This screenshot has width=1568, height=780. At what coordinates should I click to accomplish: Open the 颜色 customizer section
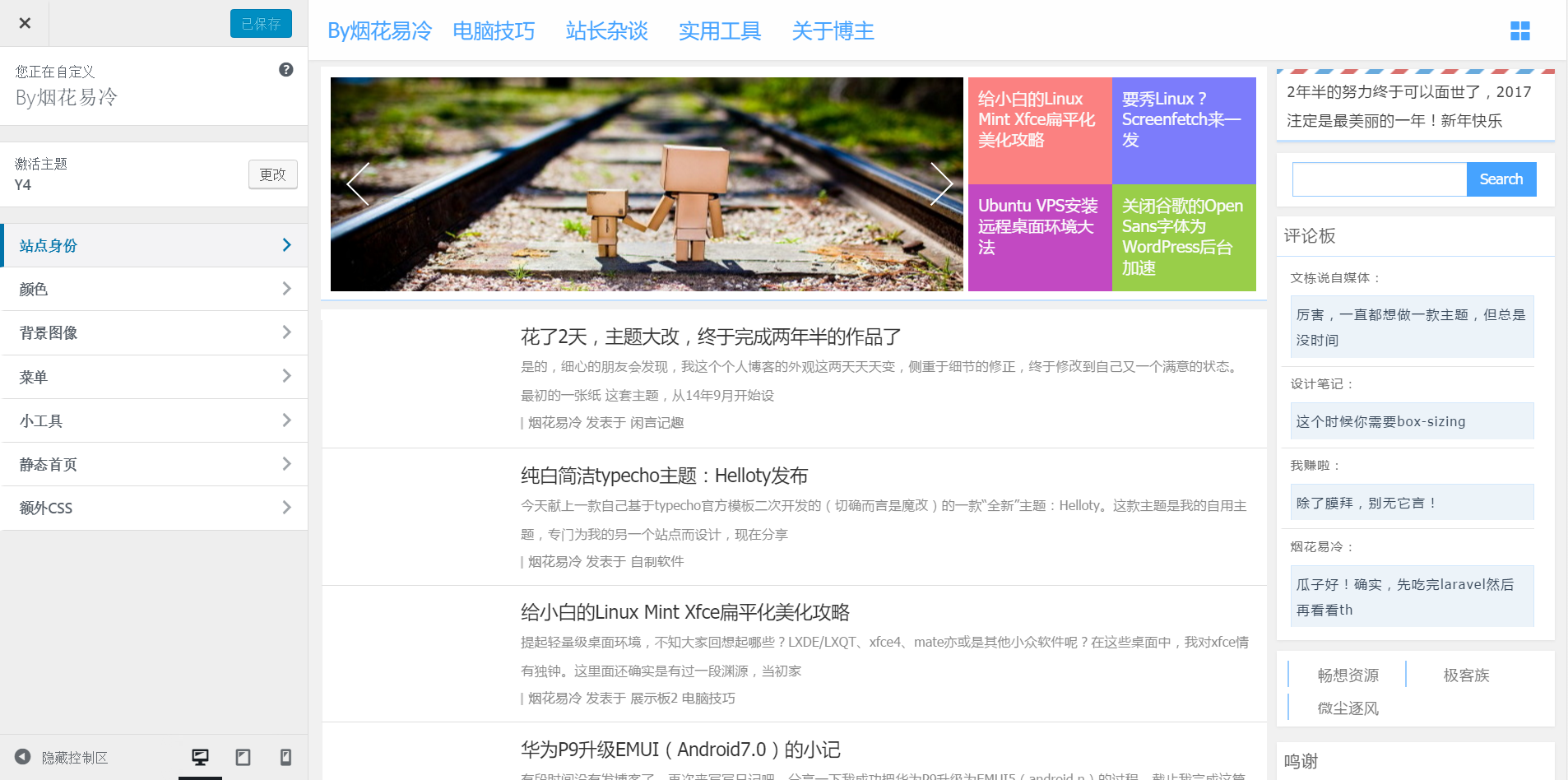click(154, 289)
